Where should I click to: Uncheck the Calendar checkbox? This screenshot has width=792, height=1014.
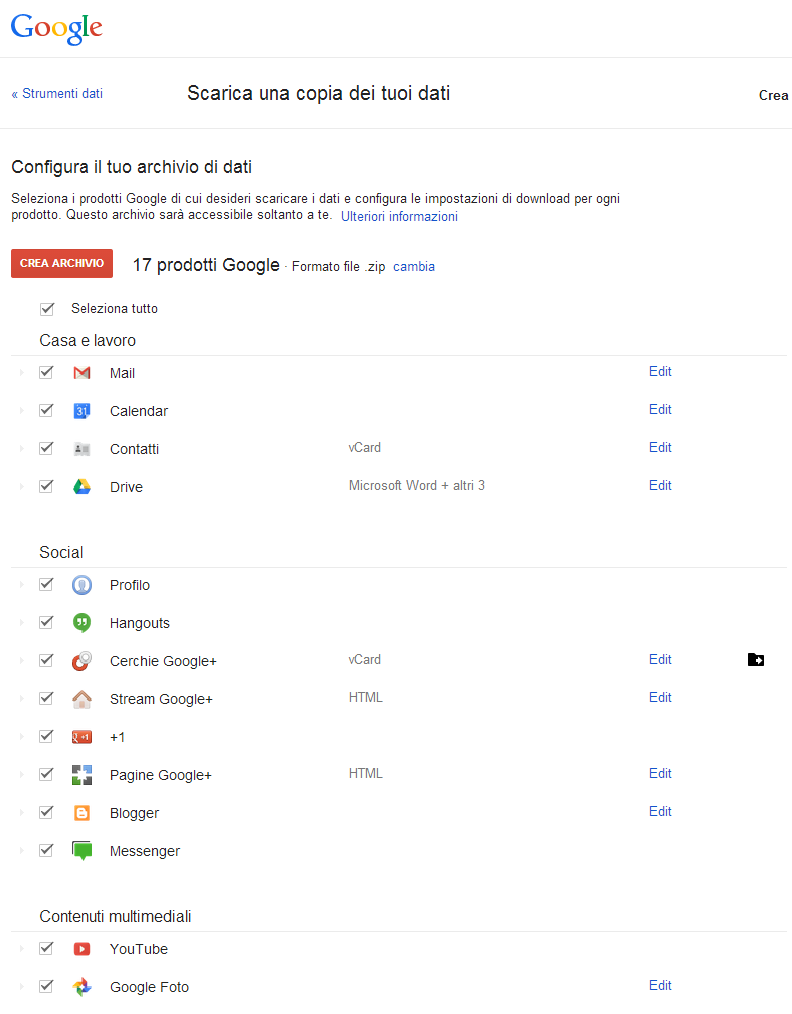coord(46,410)
